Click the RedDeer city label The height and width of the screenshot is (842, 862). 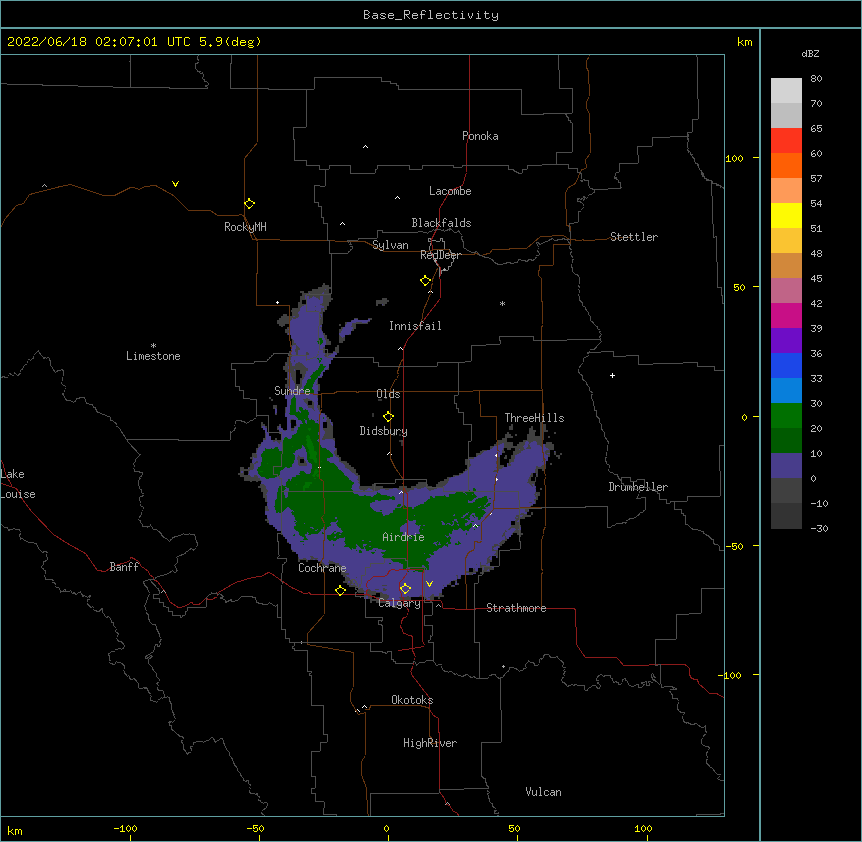[x=440, y=255]
